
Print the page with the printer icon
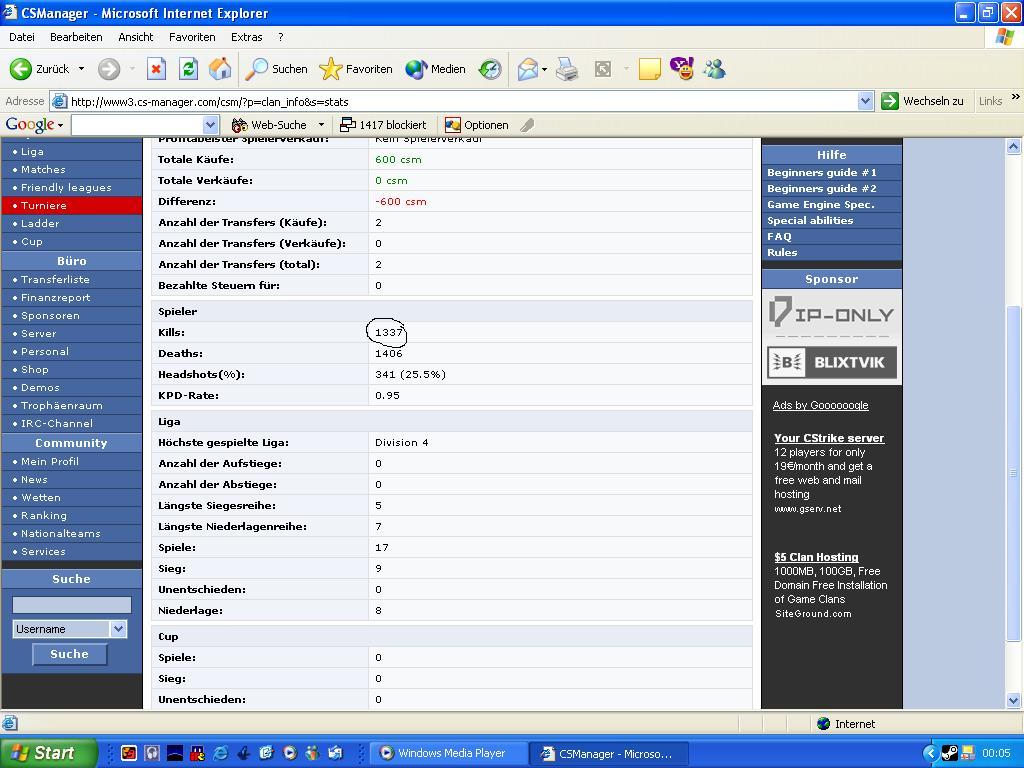(567, 69)
